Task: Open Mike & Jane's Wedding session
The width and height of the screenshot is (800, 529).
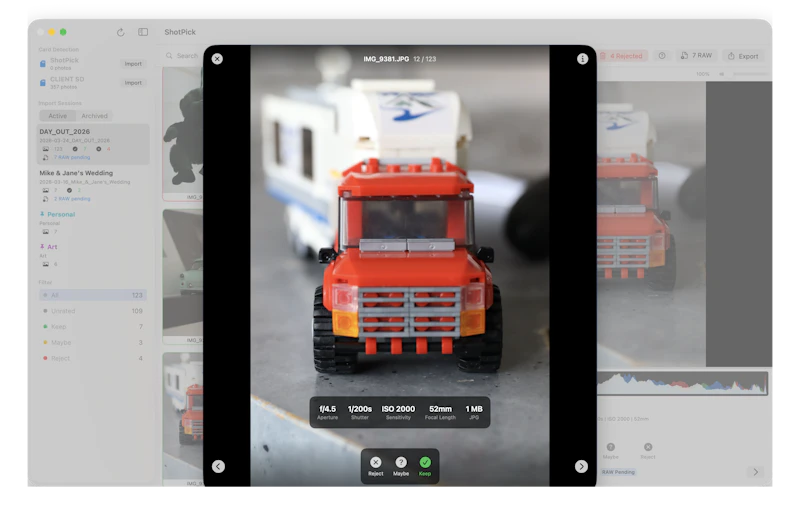Action: click(x=93, y=186)
